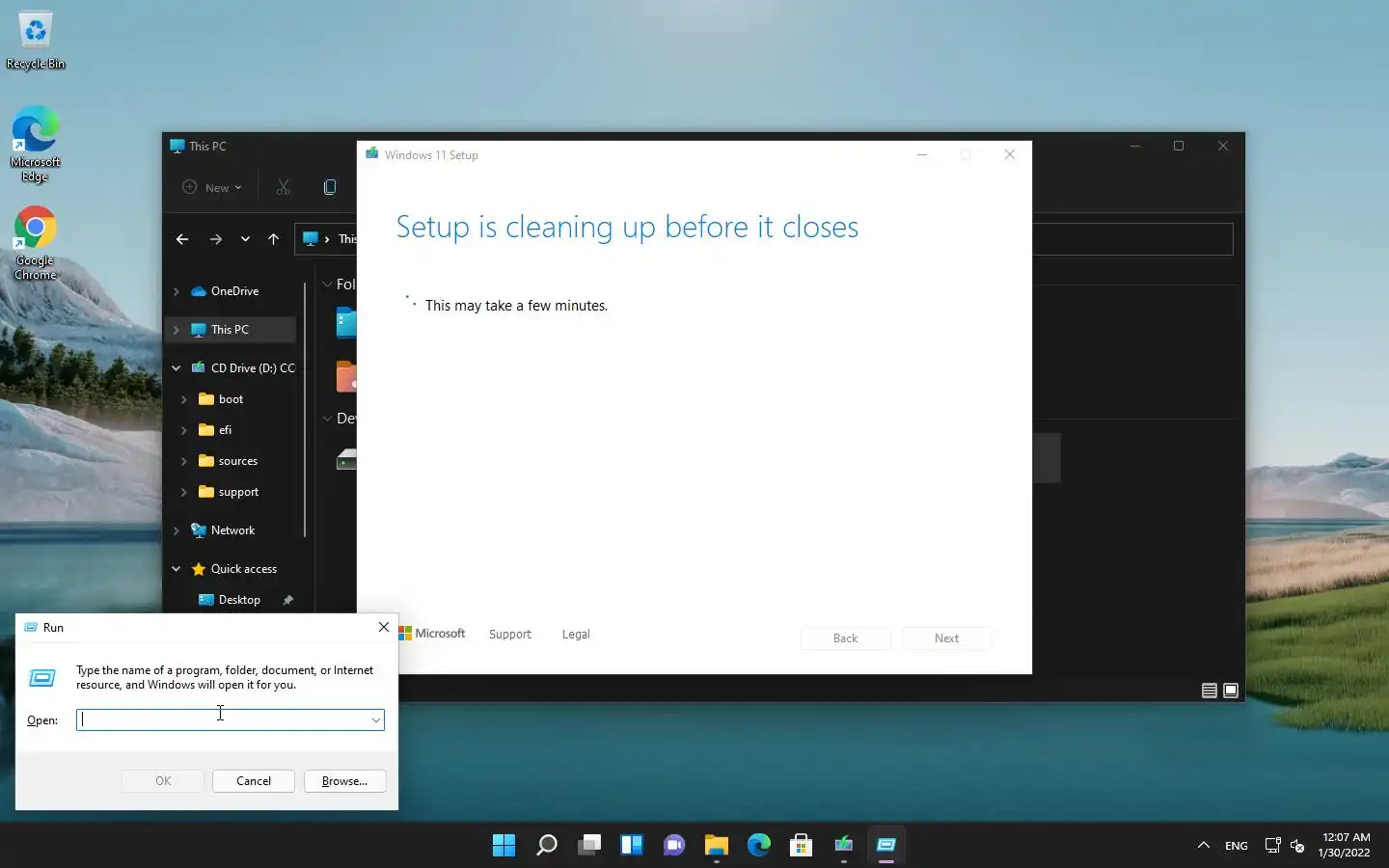
Task: Launch Microsoft Edge from desktop shortcut
Action: pyautogui.click(x=36, y=143)
